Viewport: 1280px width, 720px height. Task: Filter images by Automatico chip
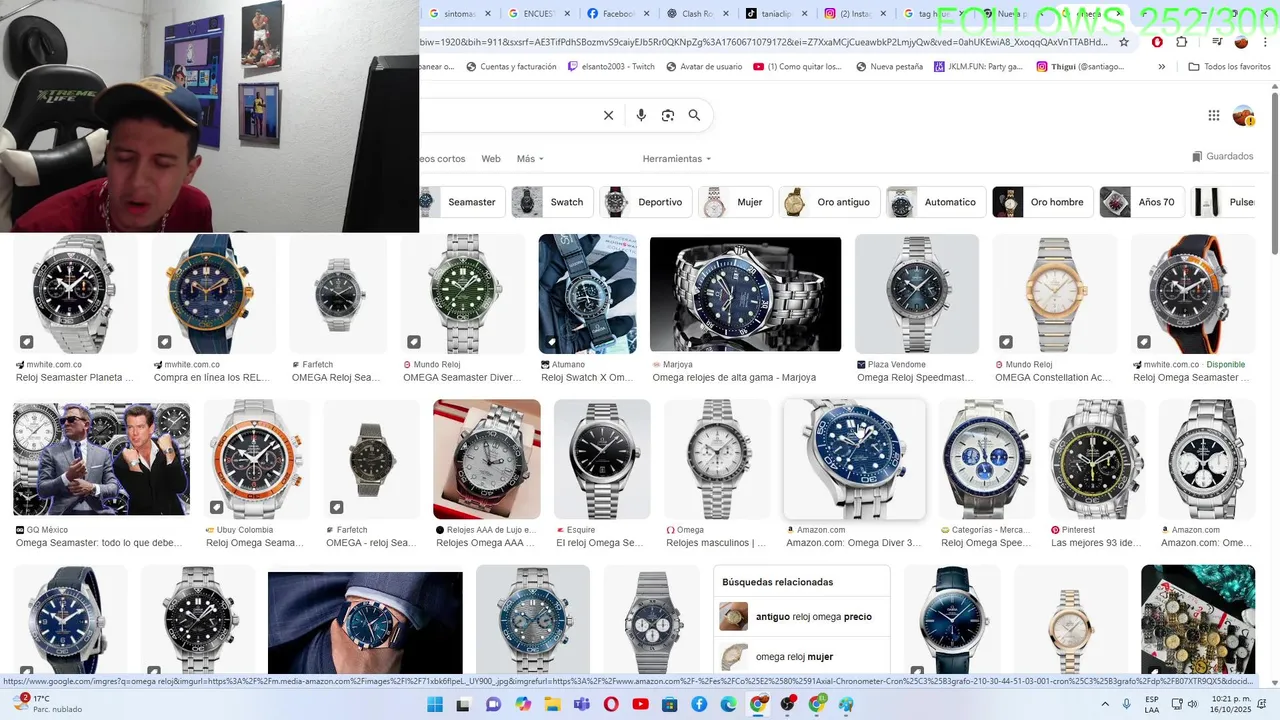(x=936, y=202)
